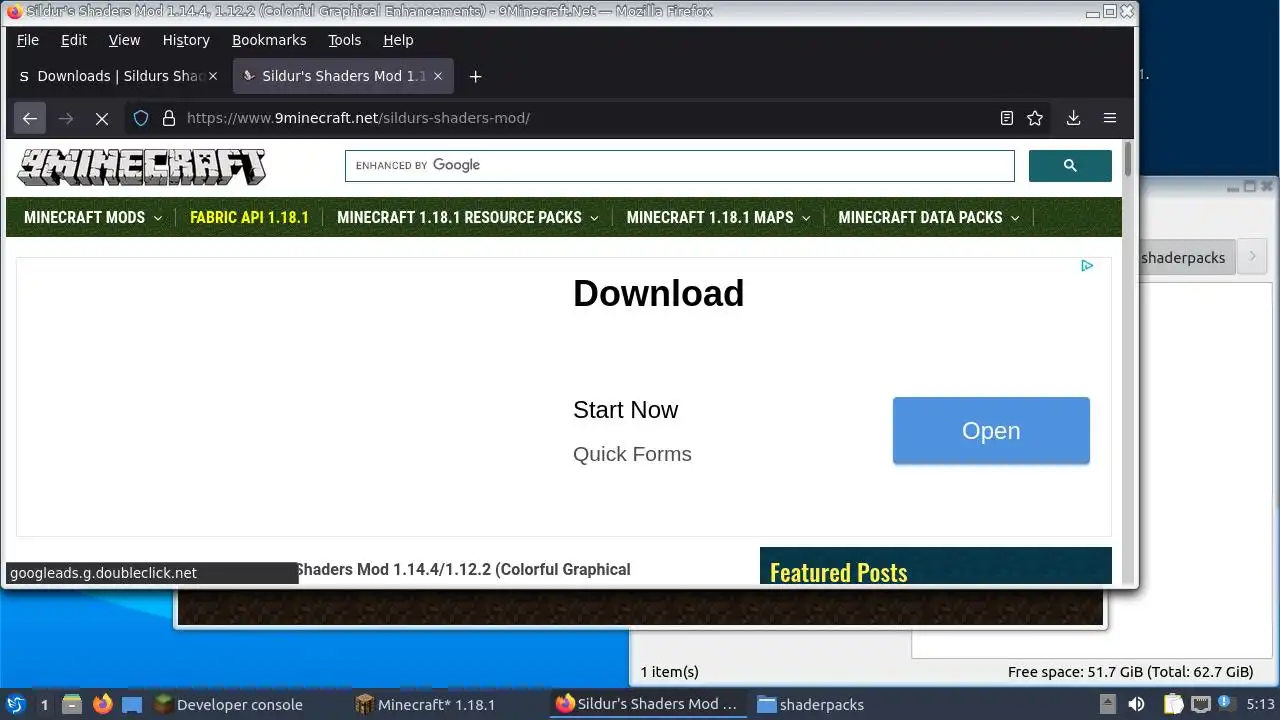Click the Google search magnifier button
1280x720 pixels.
tap(1070, 166)
